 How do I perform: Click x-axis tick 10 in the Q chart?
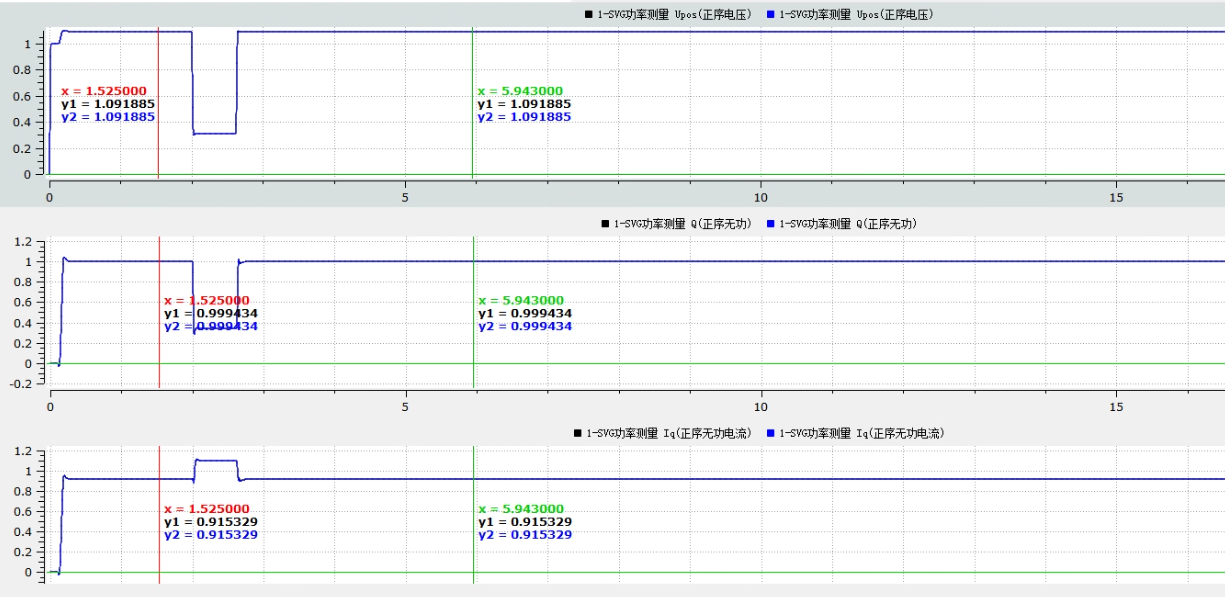[762, 407]
